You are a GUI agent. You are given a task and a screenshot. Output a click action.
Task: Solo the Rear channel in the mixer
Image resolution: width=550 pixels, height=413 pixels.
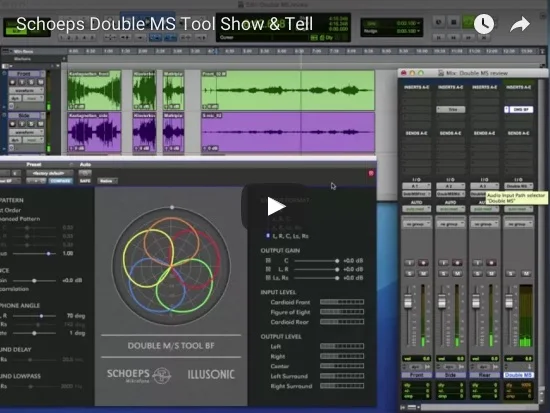tap(477, 273)
